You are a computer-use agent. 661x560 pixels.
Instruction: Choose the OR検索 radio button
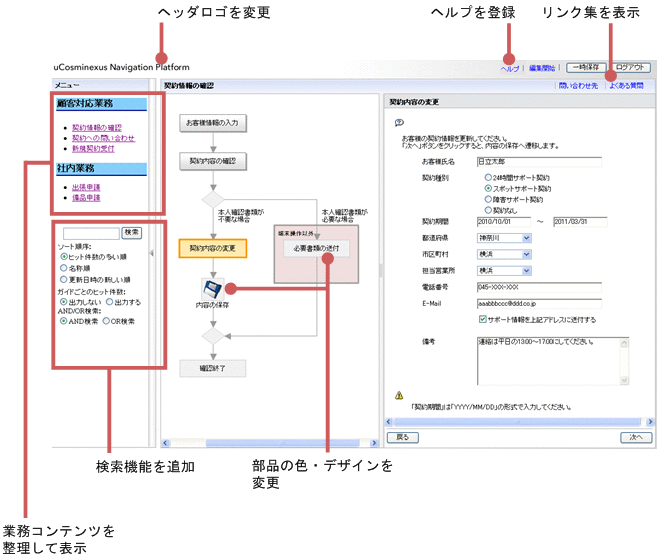(106, 321)
